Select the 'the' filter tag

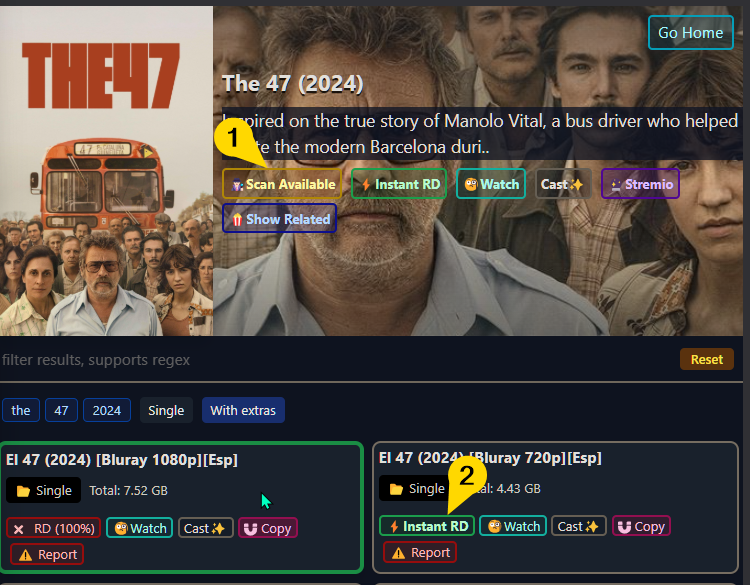(21, 410)
